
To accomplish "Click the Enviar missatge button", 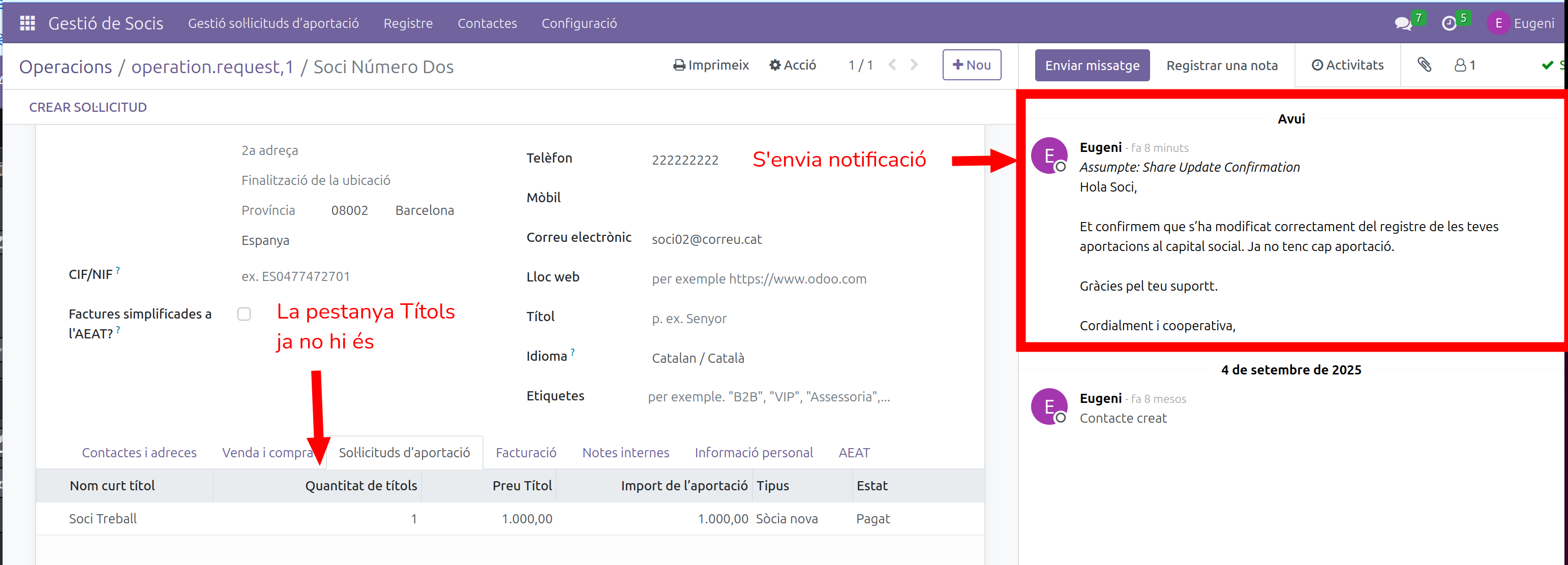I will 1092,65.
